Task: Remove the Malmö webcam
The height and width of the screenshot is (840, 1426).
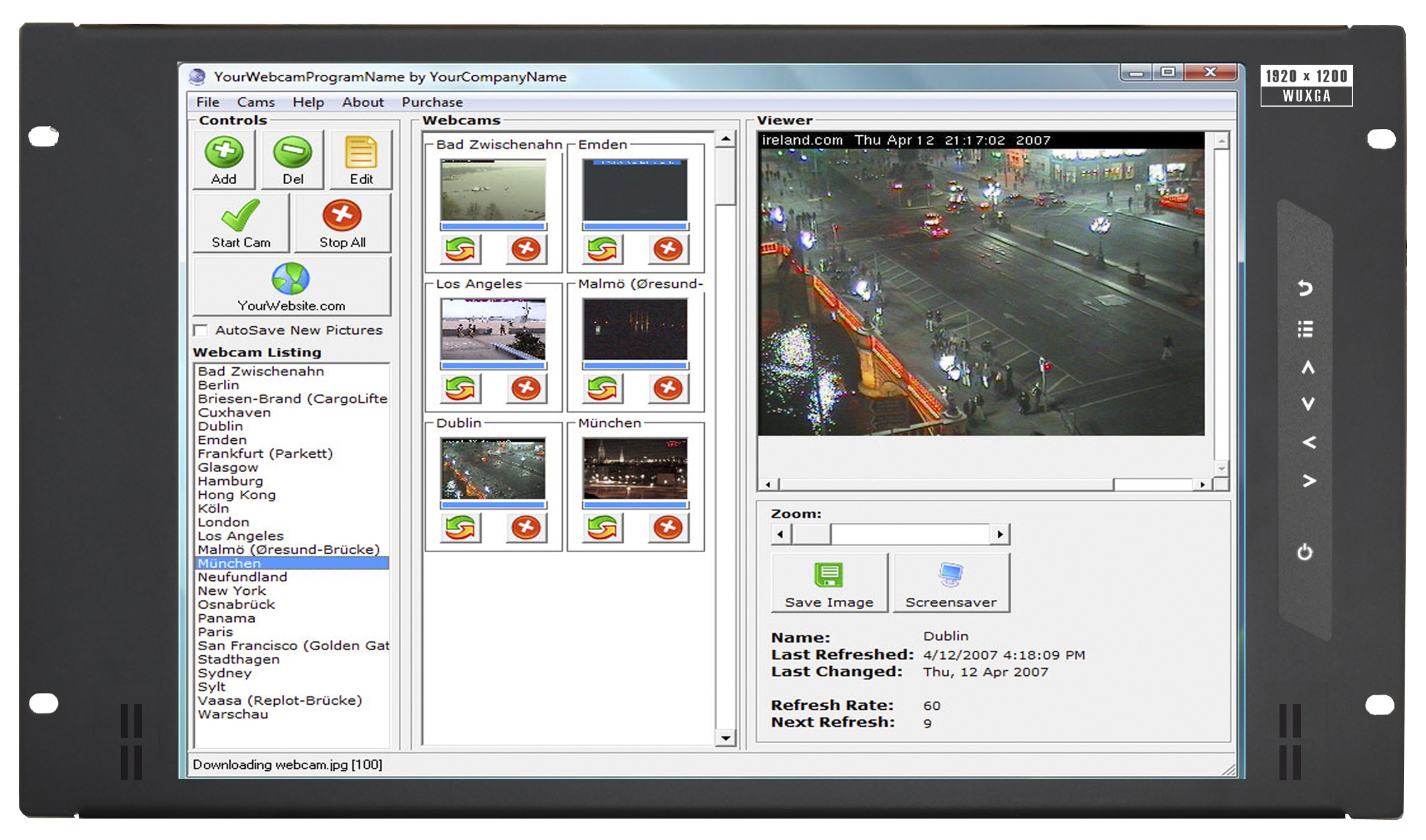Action: tap(668, 389)
